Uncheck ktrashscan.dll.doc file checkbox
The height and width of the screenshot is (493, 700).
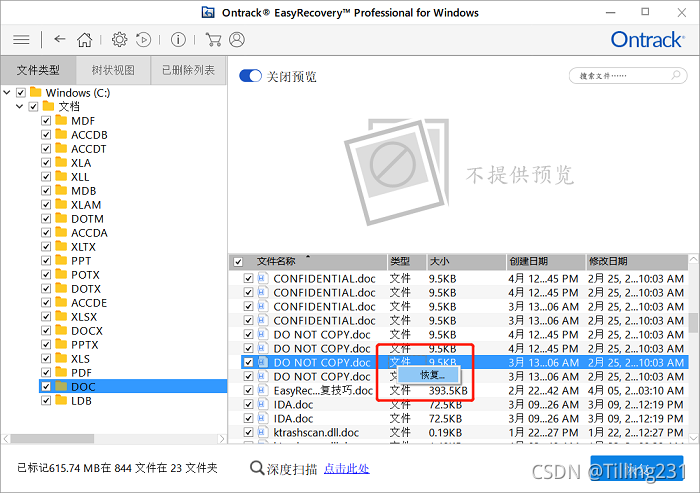pos(249,432)
